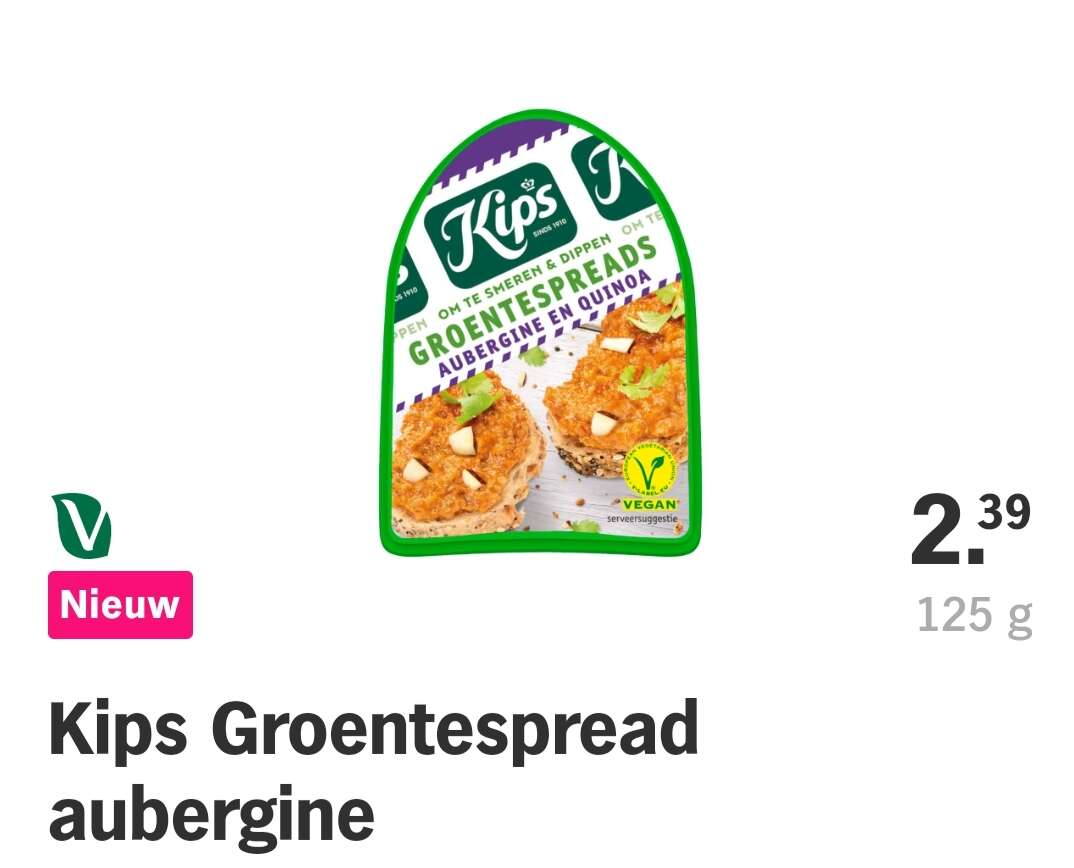Open the Kips Groentespread product title
The height and width of the screenshot is (868, 1074).
374,770
